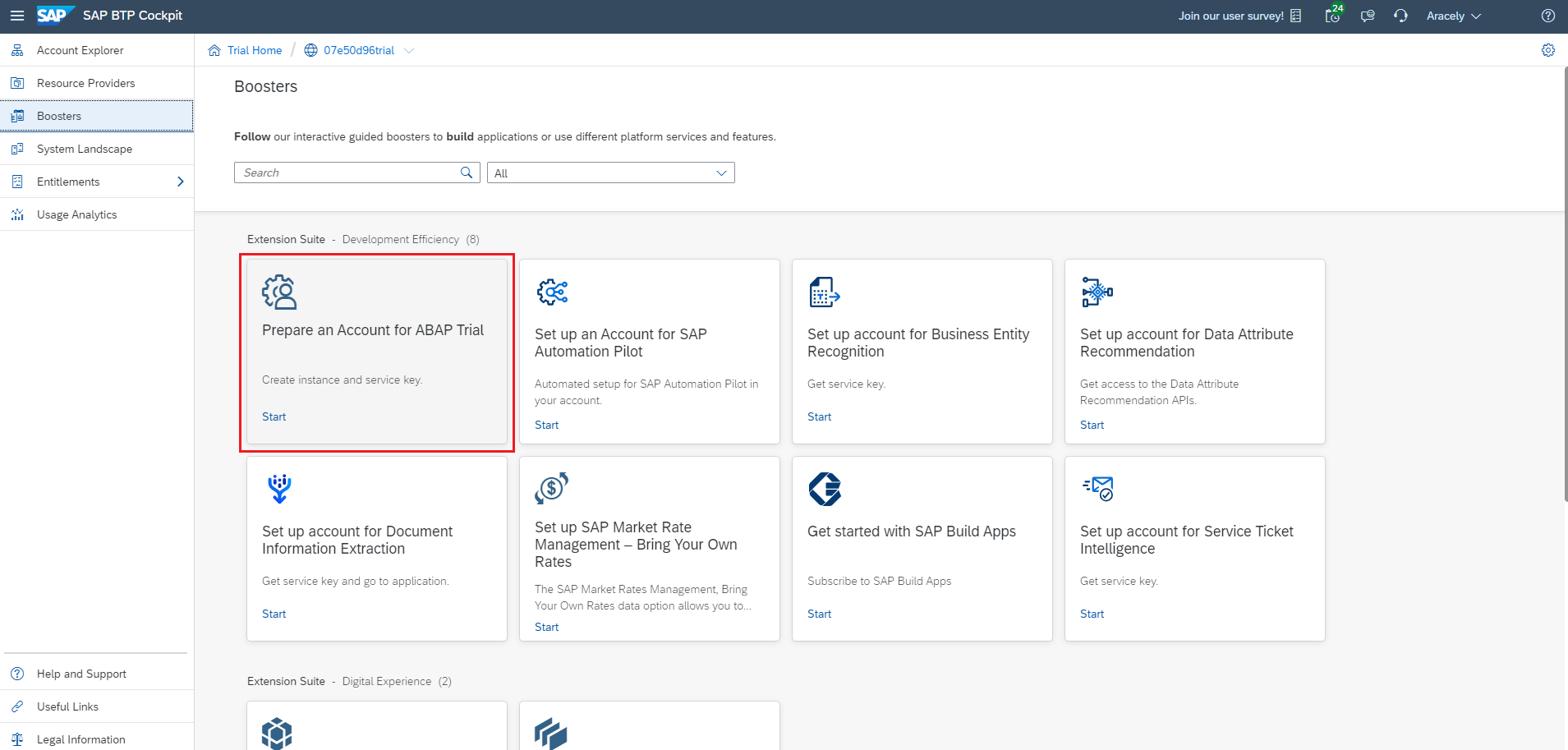Click the Usage Analytics sidebar icon
Screen dimensions: 1568x750
tap(17, 214)
